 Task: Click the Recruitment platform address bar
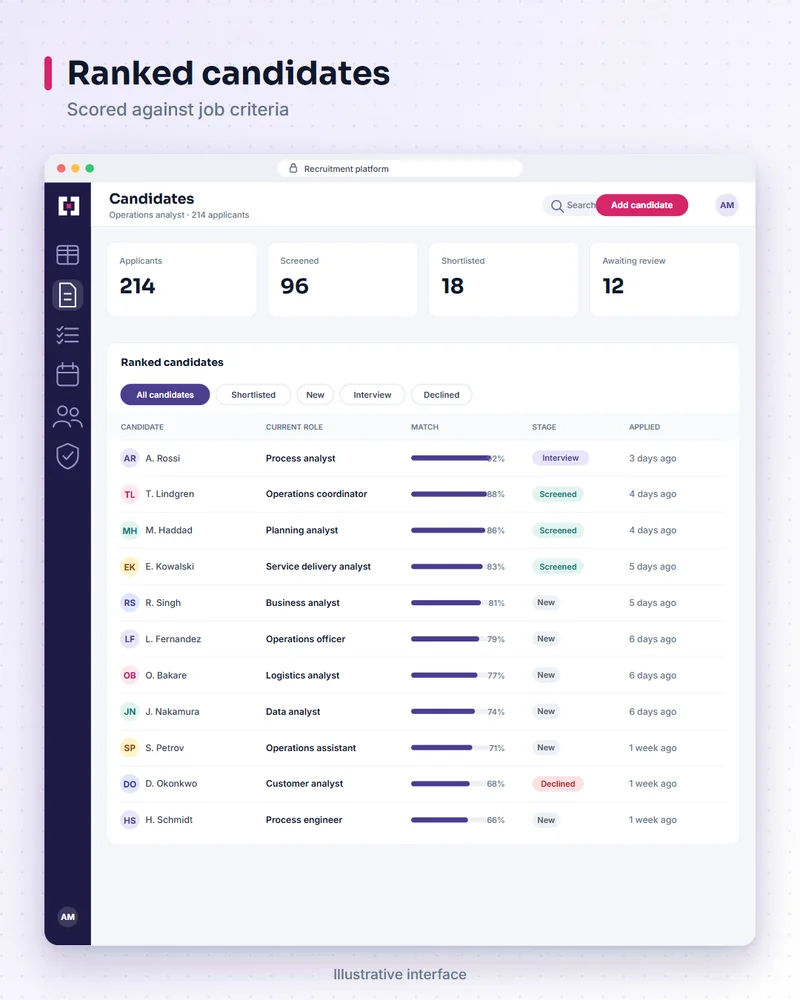coord(400,168)
